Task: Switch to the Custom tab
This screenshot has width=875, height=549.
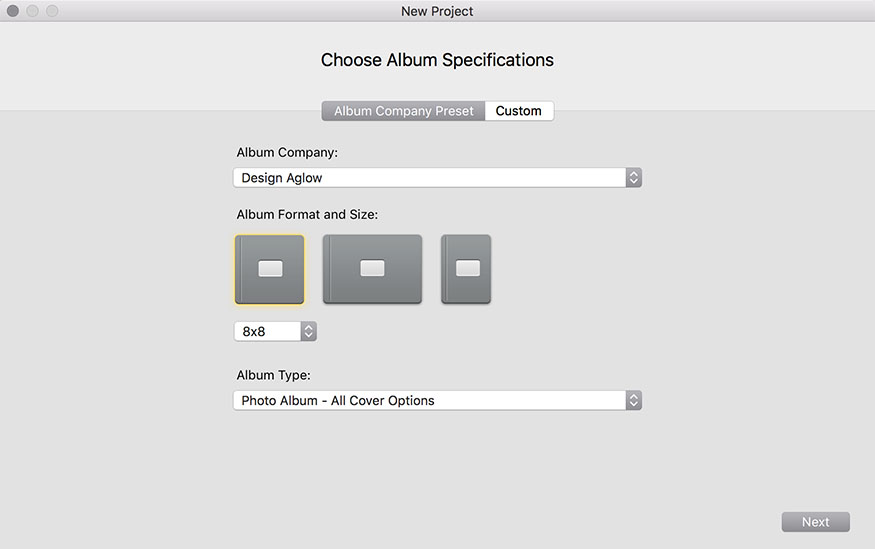Action: [519, 111]
